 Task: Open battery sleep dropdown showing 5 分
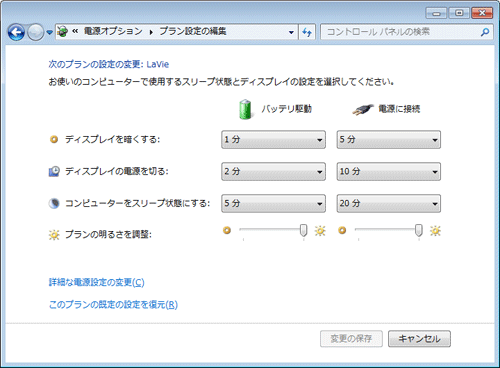(x=273, y=203)
